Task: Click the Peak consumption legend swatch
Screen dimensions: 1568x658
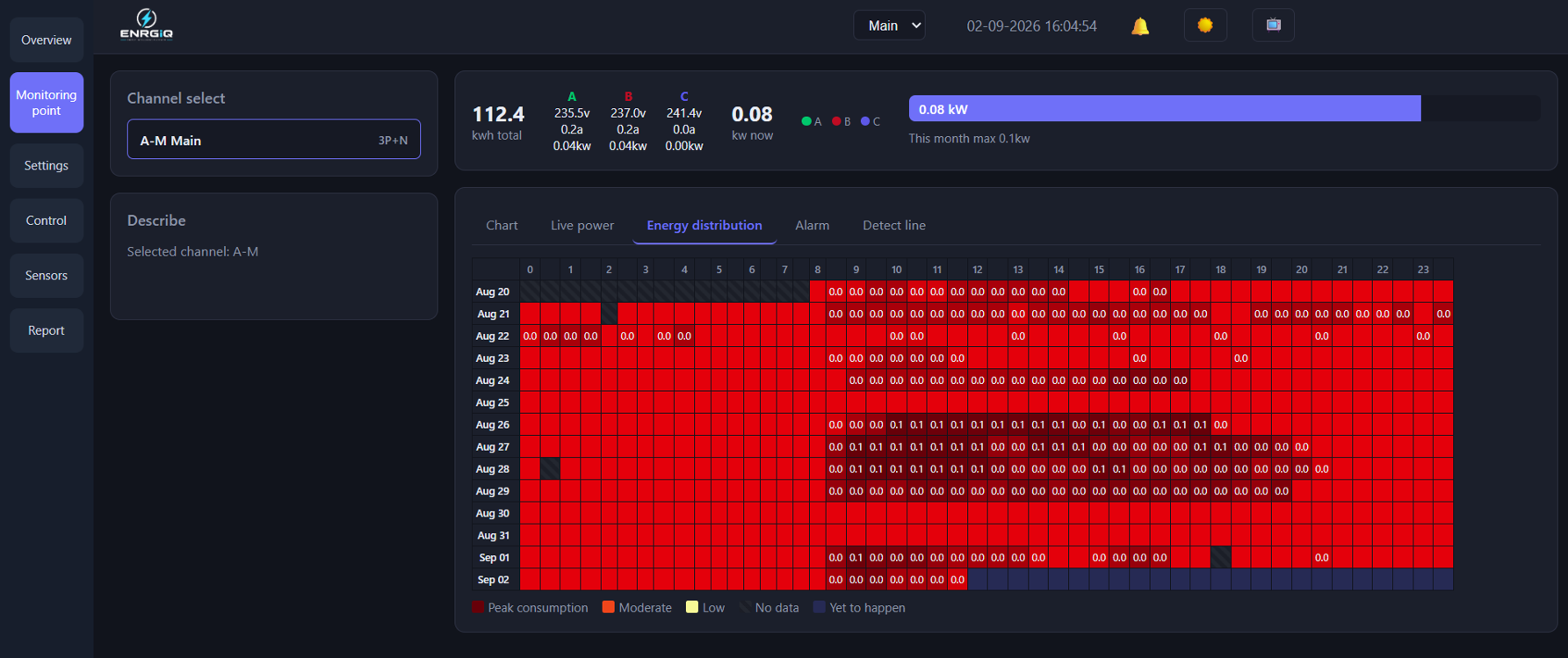Action: pos(479,607)
